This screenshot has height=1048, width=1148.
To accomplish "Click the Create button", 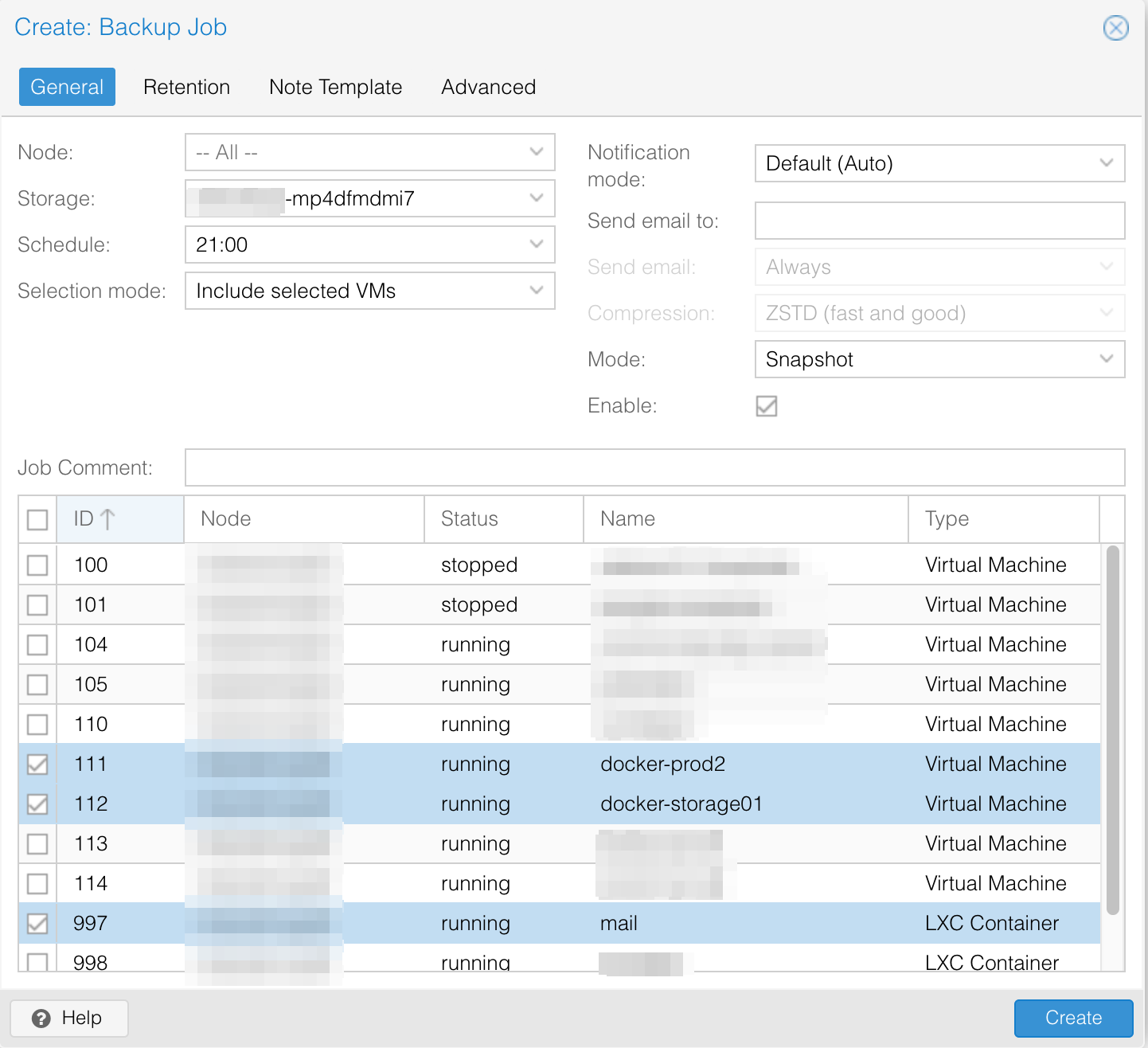I will coord(1072,1018).
